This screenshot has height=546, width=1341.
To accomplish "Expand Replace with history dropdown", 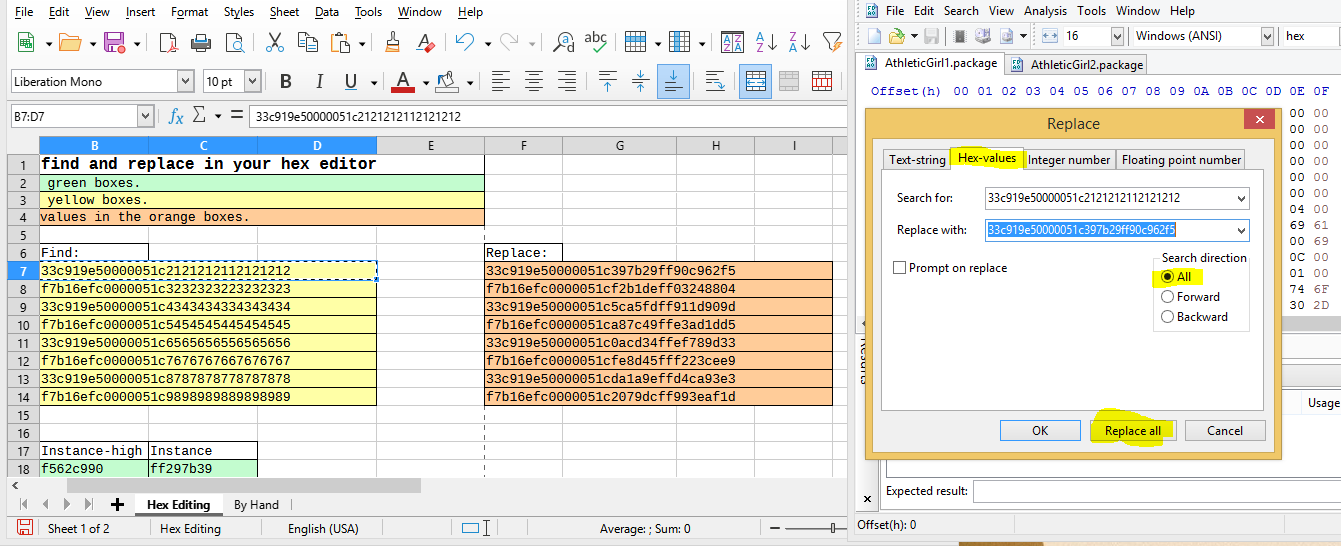I will click(x=1241, y=231).
